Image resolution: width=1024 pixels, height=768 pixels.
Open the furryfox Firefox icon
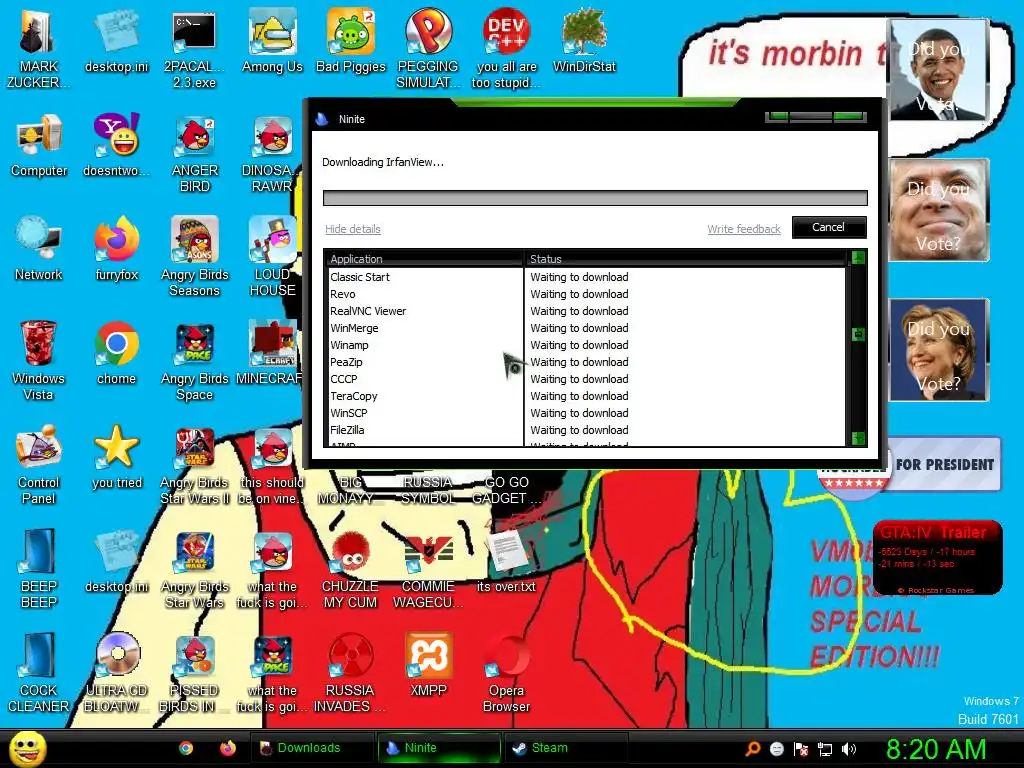coord(116,248)
